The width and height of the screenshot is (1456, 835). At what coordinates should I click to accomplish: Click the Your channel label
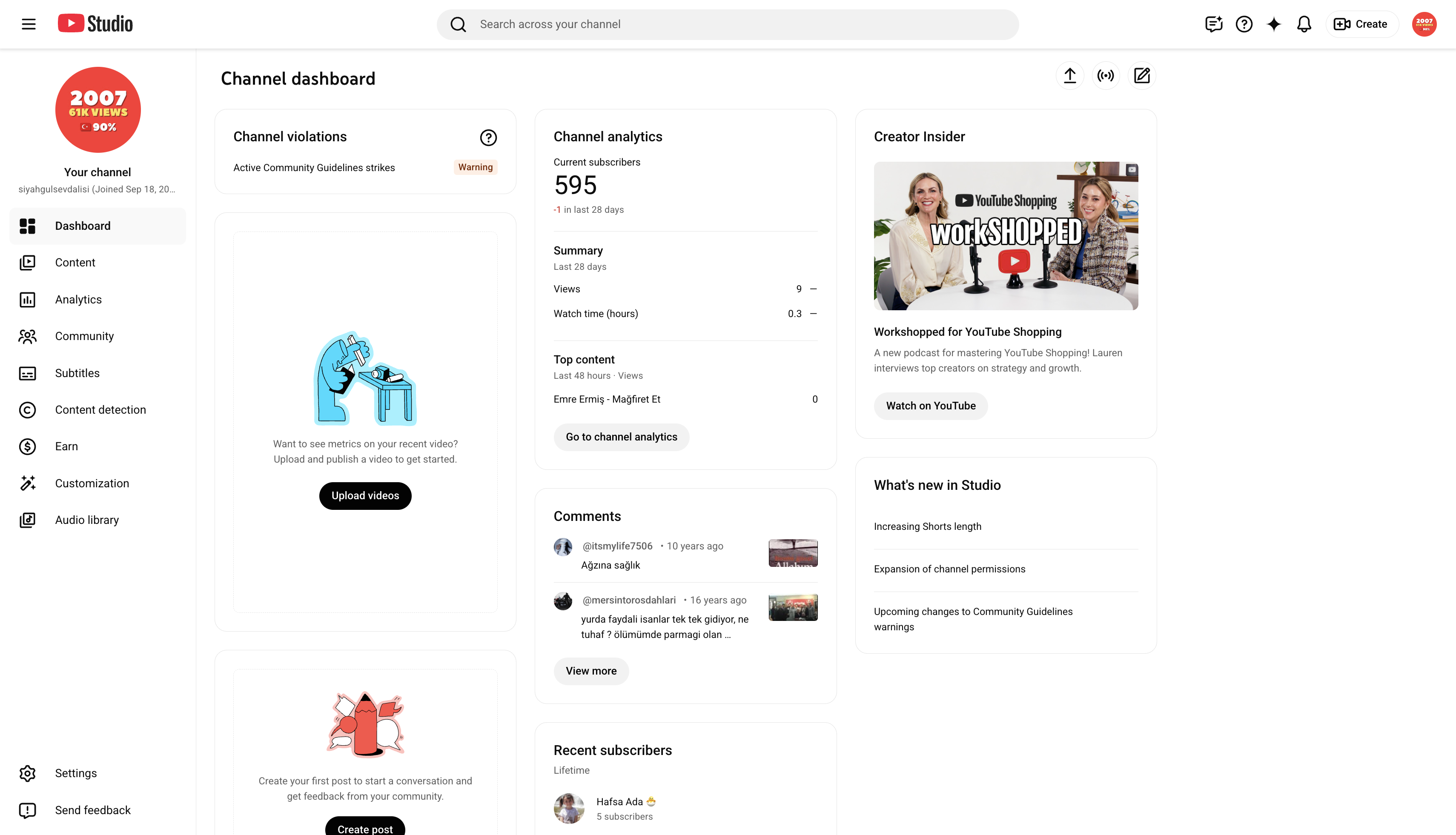[97, 172]
